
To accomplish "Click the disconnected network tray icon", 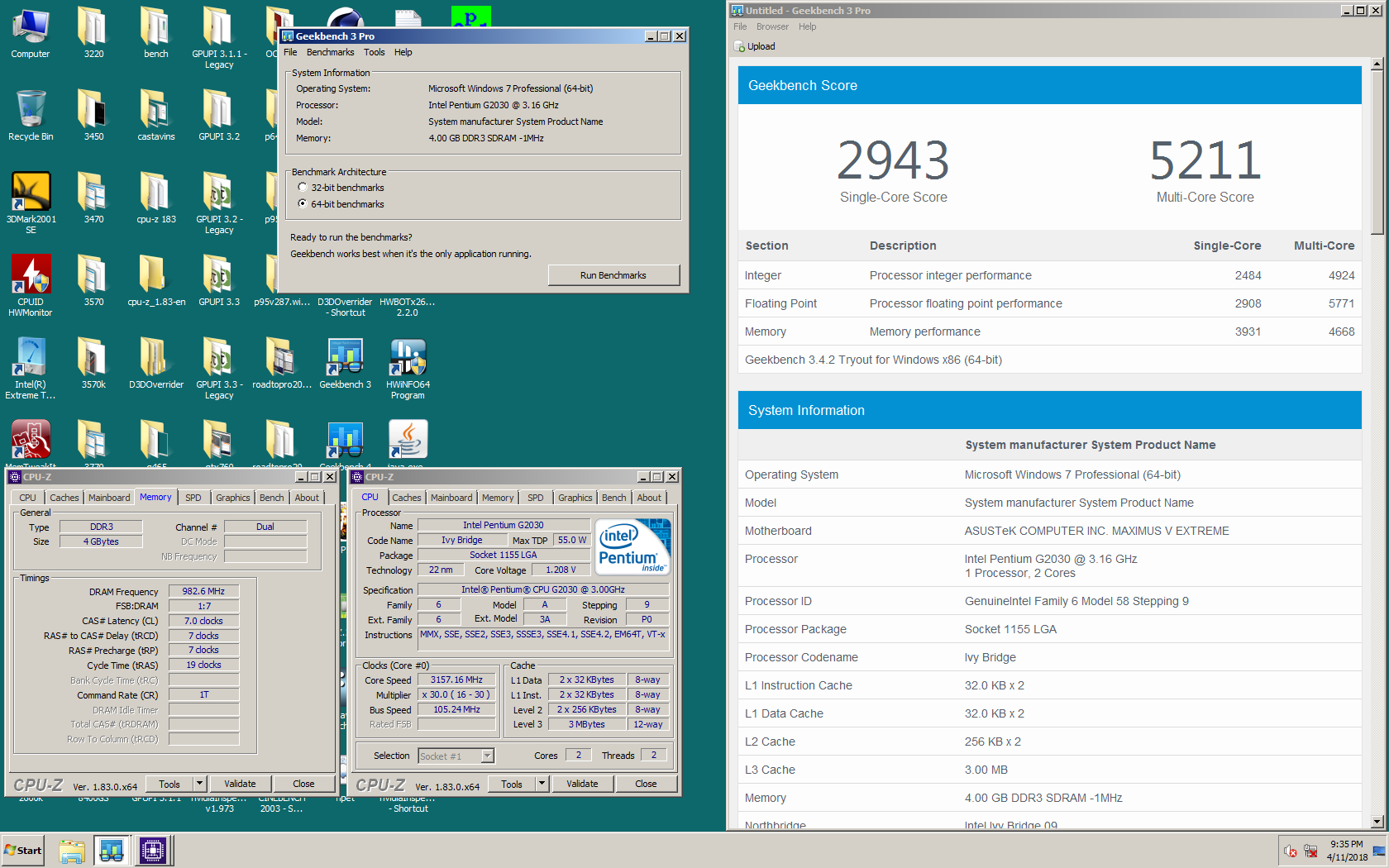I will (x=1310, y=851).
